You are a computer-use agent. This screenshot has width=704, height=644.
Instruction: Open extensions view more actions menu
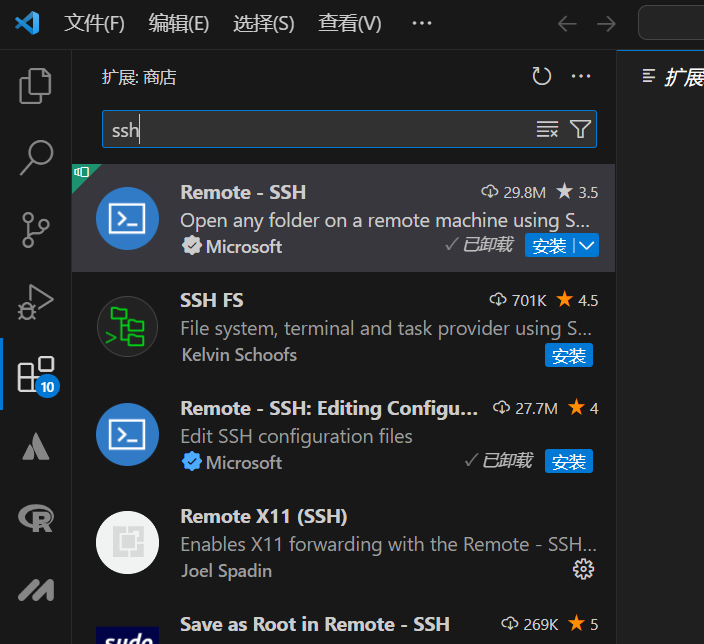(x=581, y=76)
